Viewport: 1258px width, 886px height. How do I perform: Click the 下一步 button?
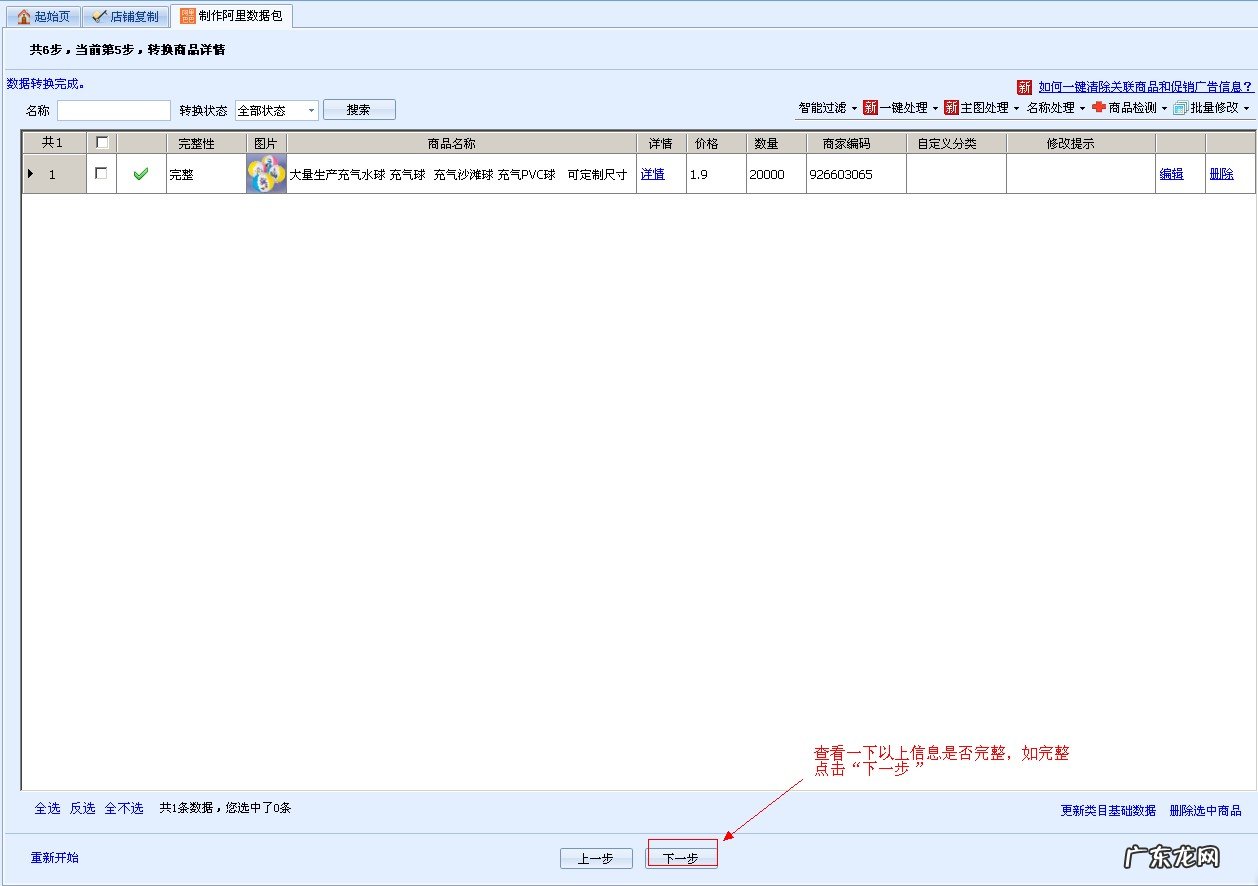681,858
